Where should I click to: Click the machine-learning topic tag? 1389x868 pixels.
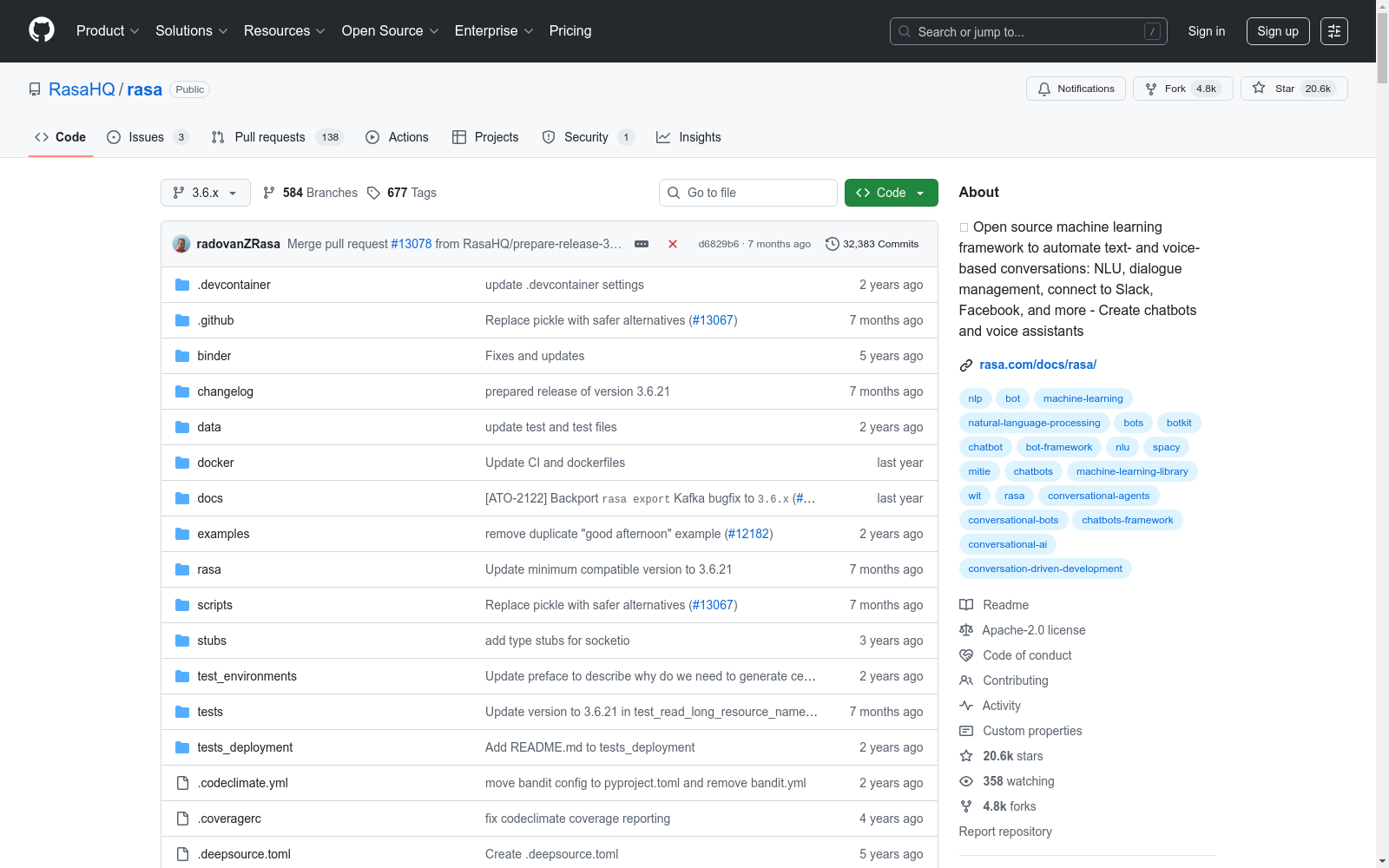1083,398
